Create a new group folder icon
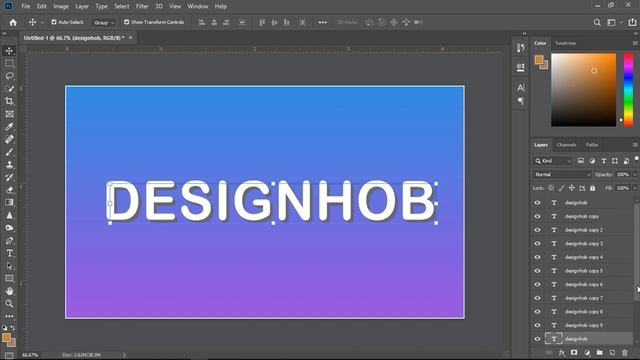Viewport: 640px width, 360px height. pos(599,353)
